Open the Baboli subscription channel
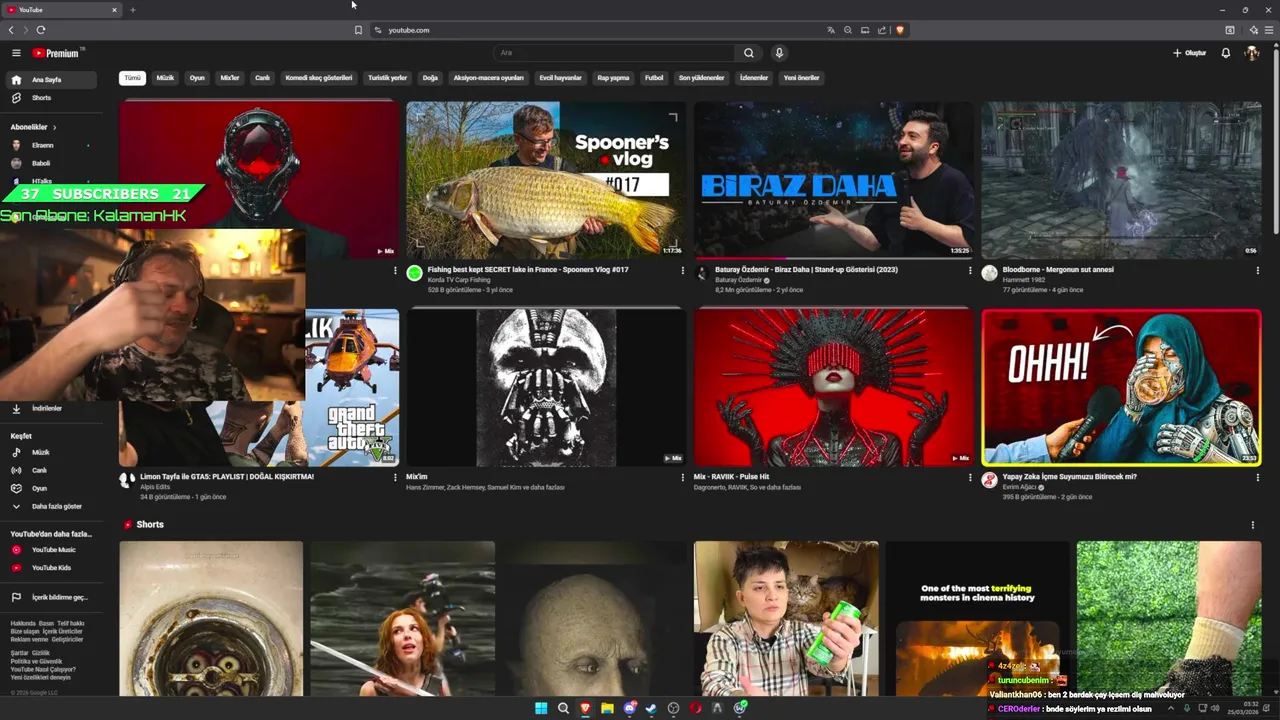The height and width of the screenshot is (720, 1280). point(53,163)
